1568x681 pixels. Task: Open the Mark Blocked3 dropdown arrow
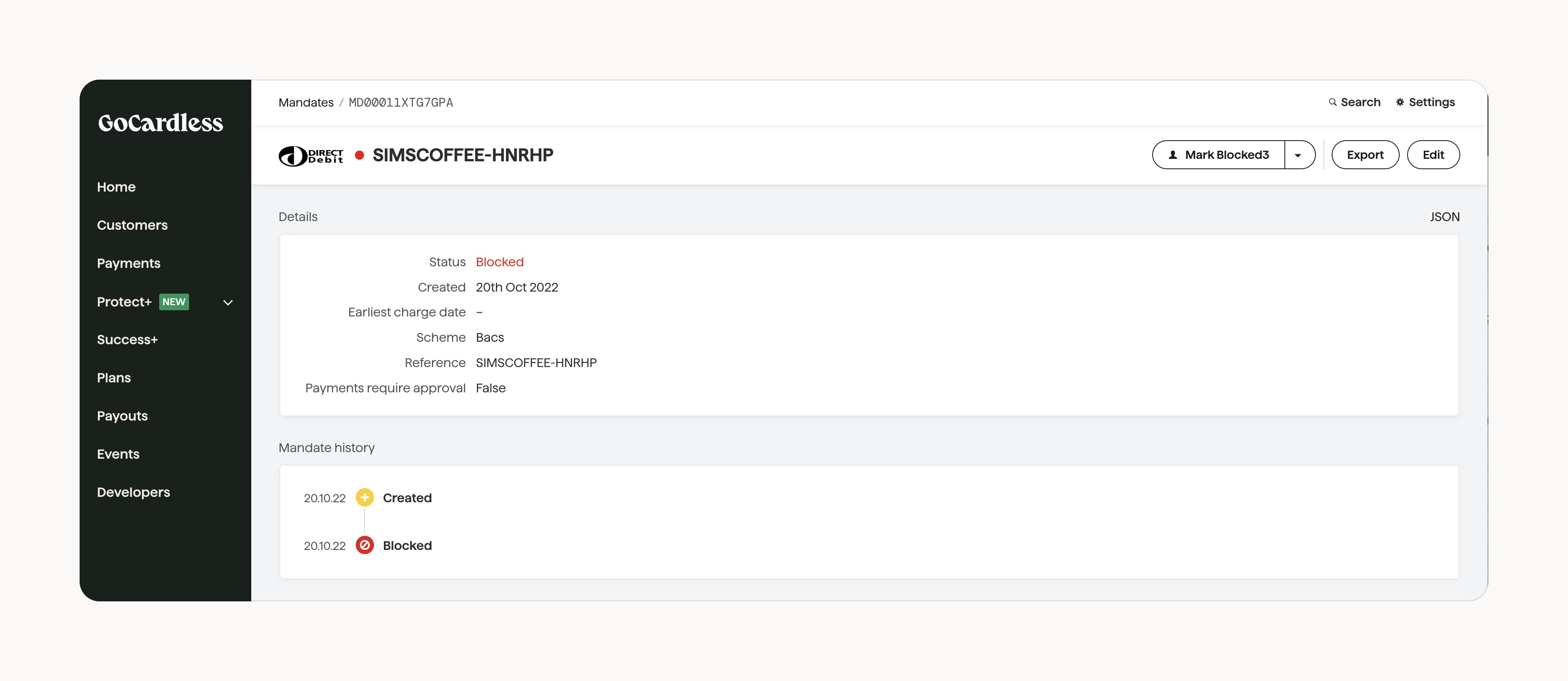point(1299,156)
